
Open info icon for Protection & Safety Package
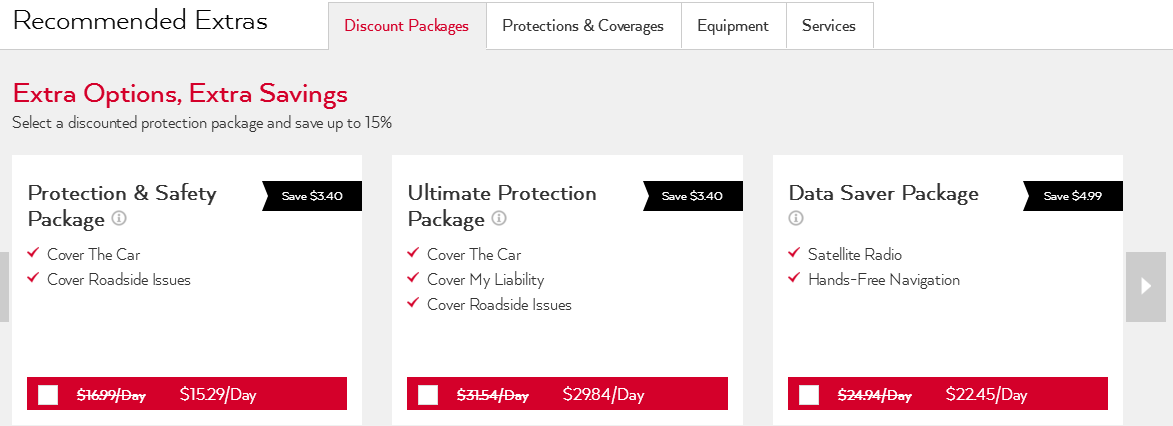coord(119,219)
